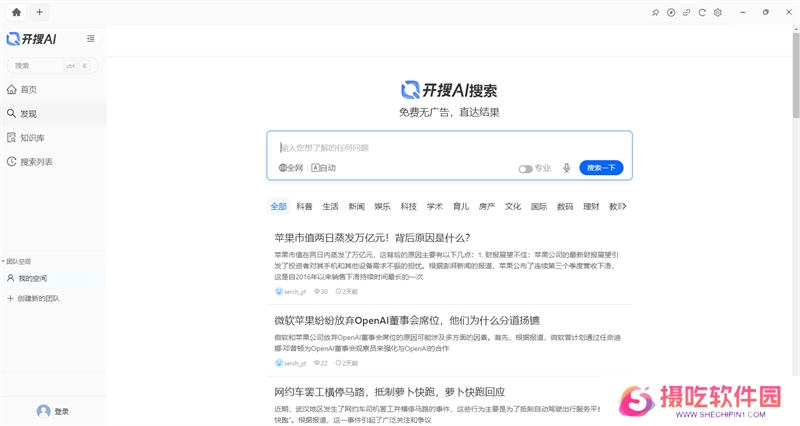Select the 理财 category tab
Screen dimensions: 800x426
click(x=591, y=206)
